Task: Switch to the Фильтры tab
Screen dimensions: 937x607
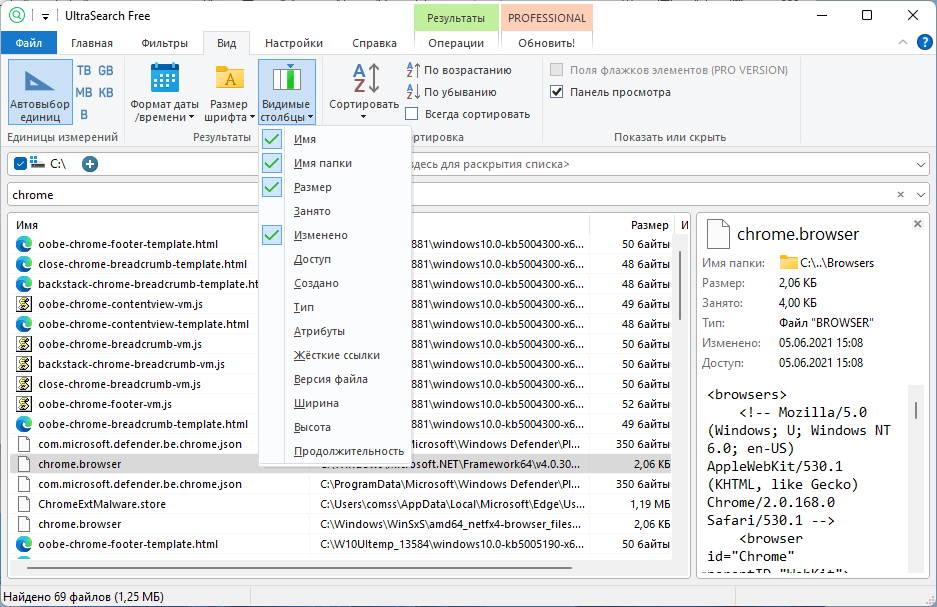Action: pos(165,43)
